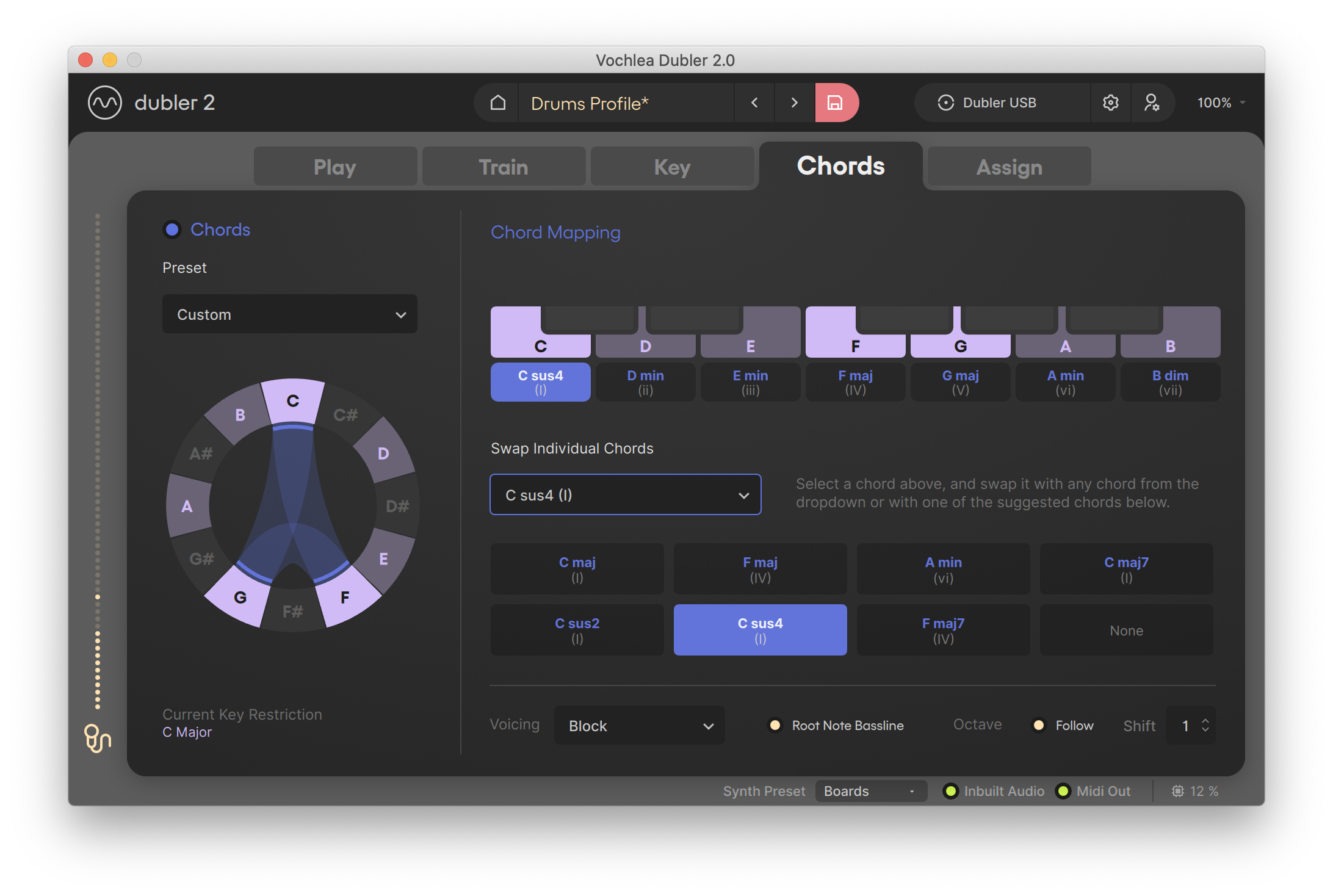Select note G on the key wheel

[x=240, y=597]
